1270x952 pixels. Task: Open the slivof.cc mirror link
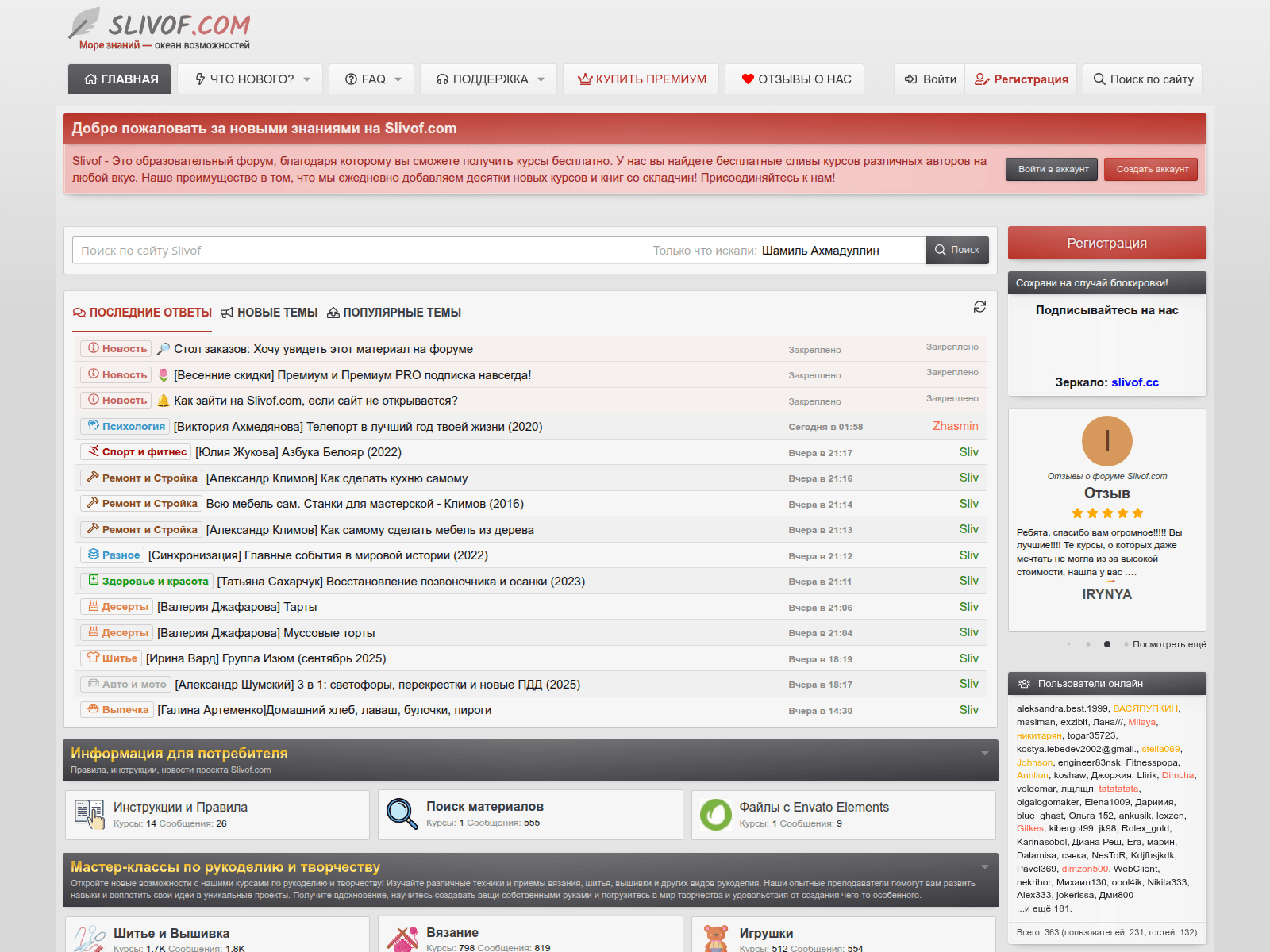pyautogui.click(x=1134, y=382)
